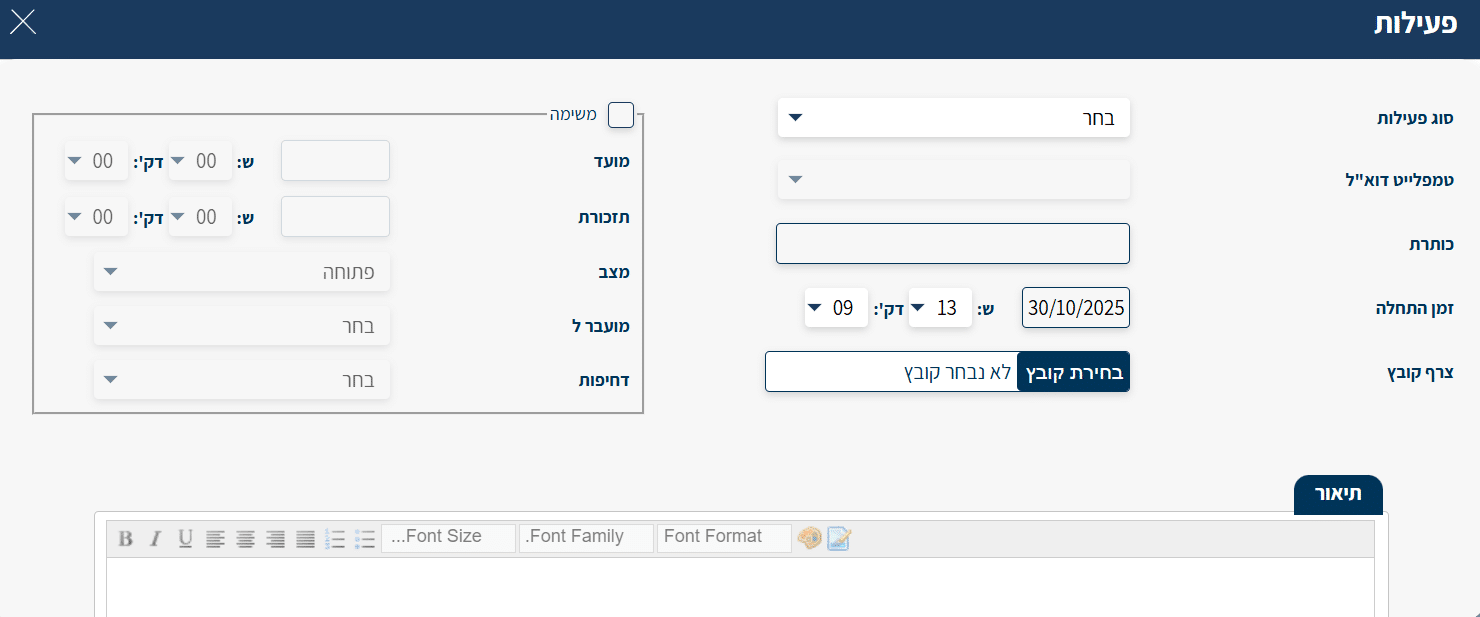Toggle bold formatting in the editor
The height and width of the screenshot is (617, 1480).
coord(125,539)
